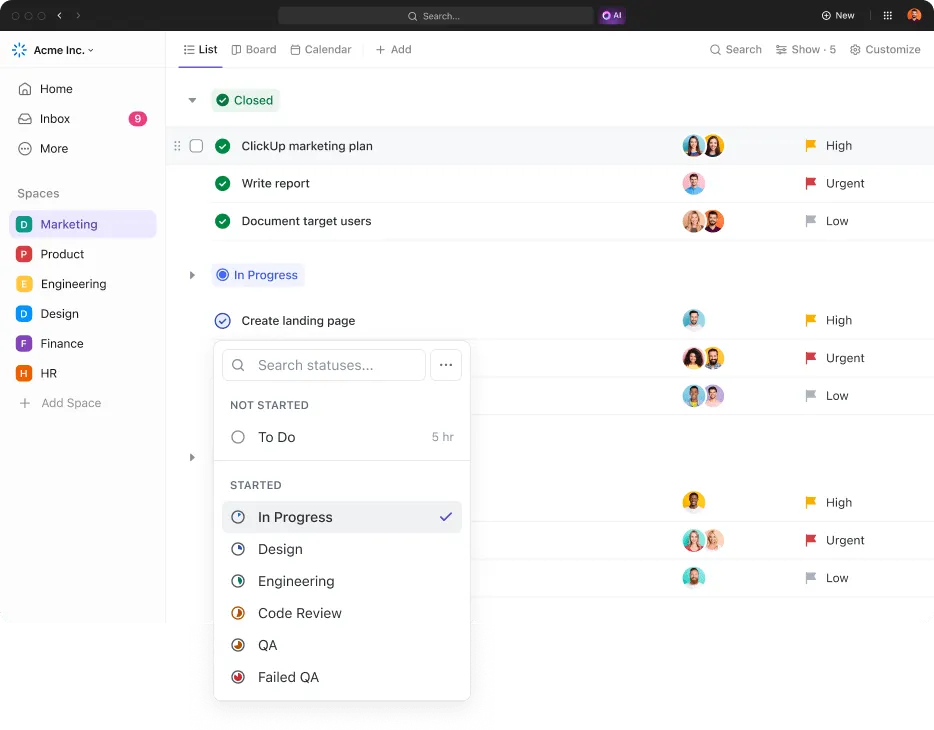Open the apps grid icon
934x730 pixels.
coord(887,15)
